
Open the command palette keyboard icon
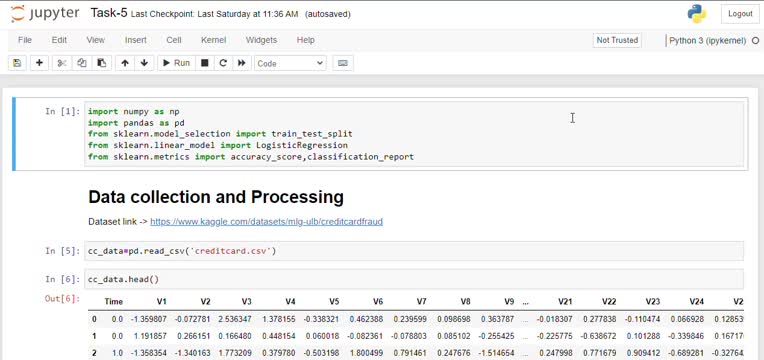(x=343, y=63)
